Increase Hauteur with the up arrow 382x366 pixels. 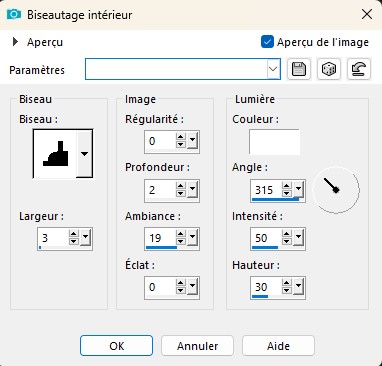(x=286, y=283)
